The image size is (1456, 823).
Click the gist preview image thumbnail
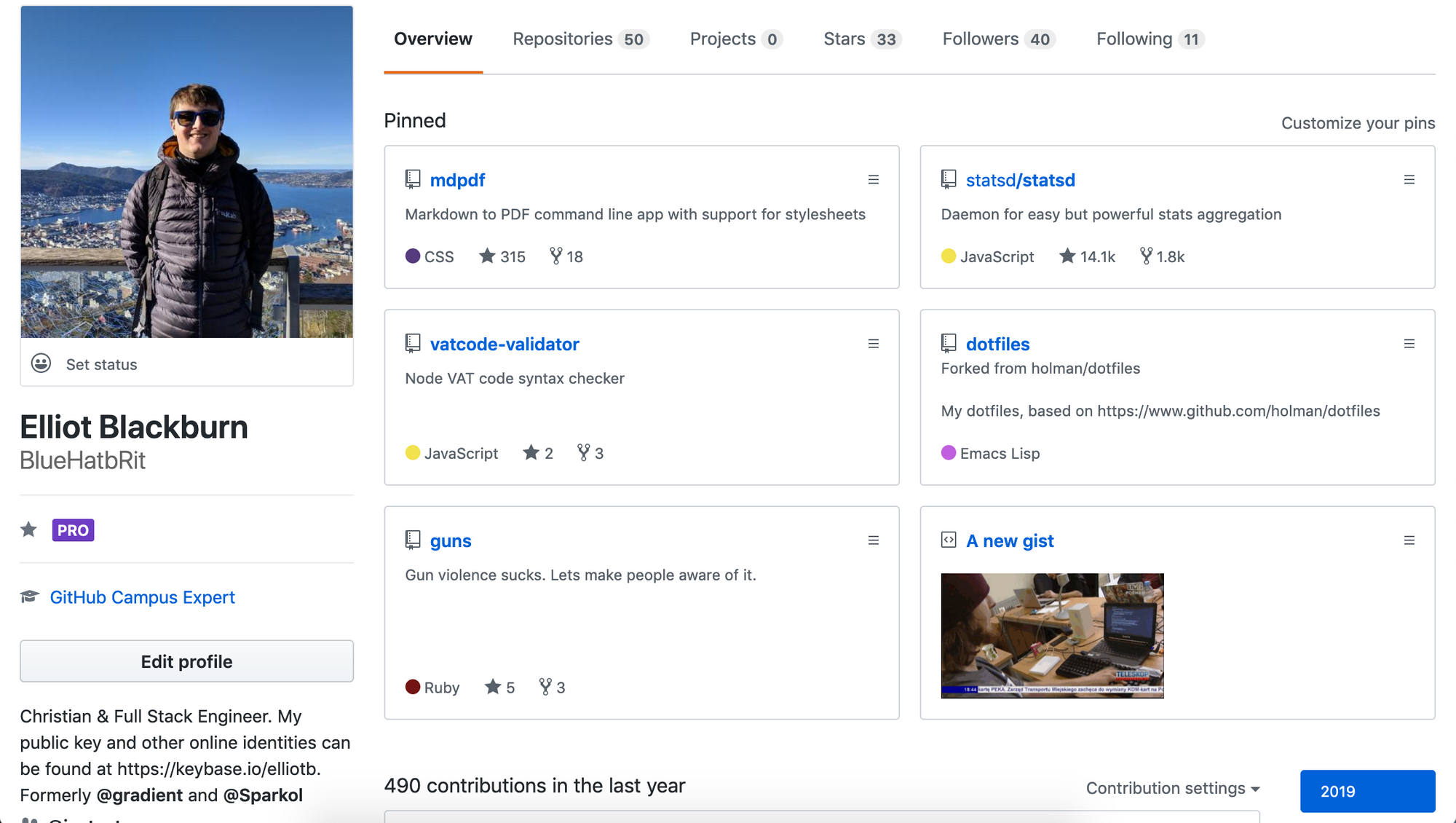point(1052,636)
